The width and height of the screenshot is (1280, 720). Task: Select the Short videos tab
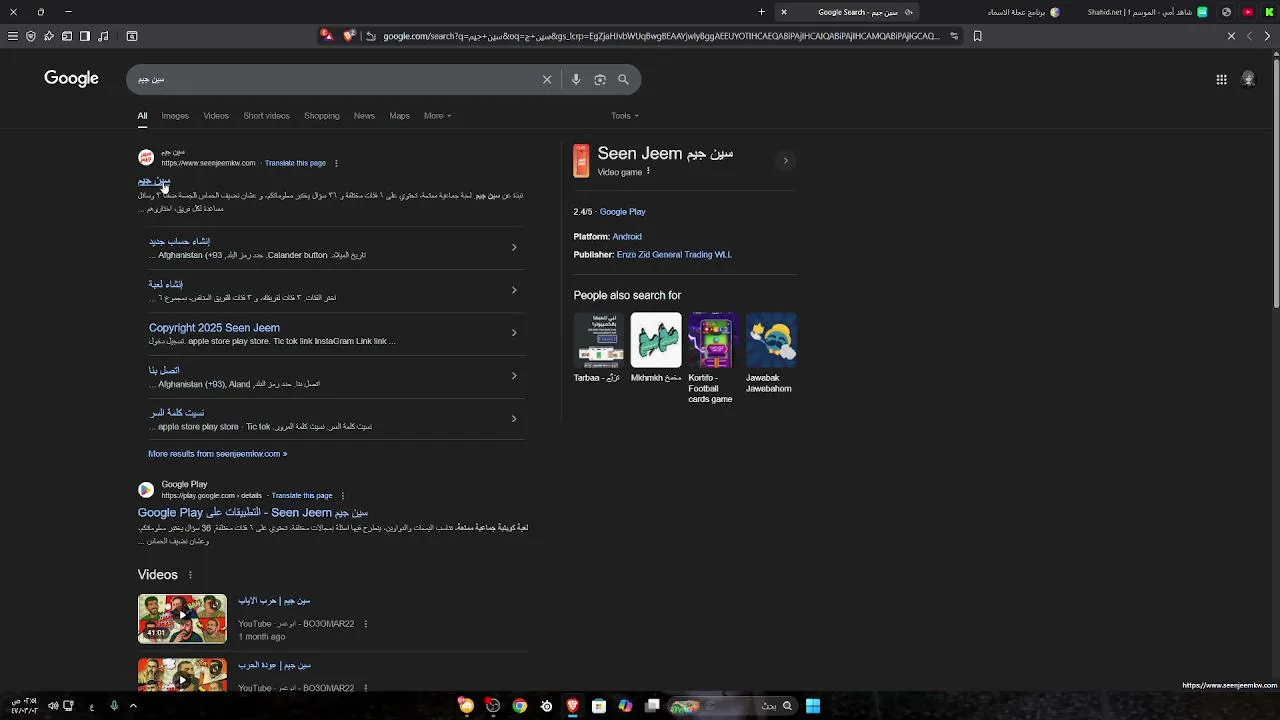coord(266,116)
